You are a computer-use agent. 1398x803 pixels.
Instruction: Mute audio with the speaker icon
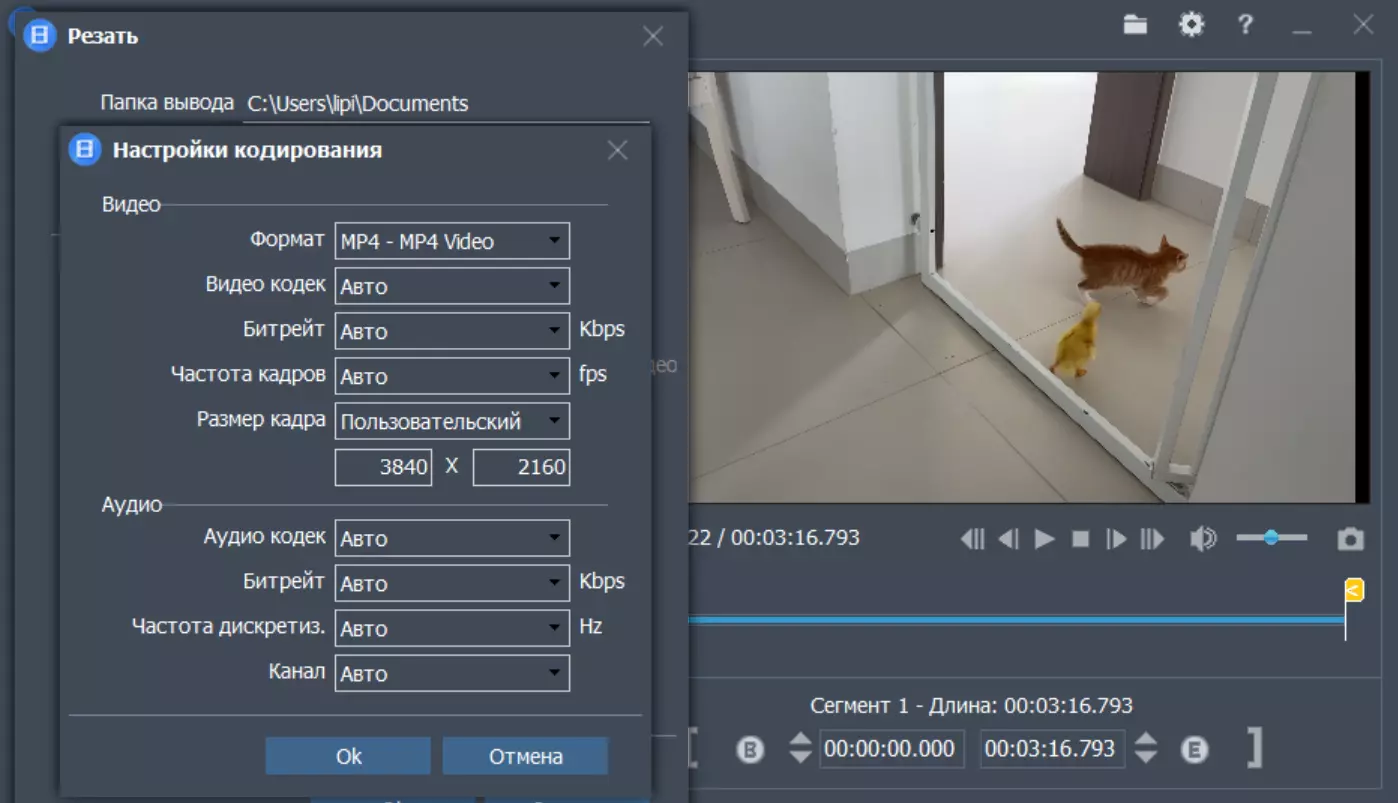tap(1202, 539)
